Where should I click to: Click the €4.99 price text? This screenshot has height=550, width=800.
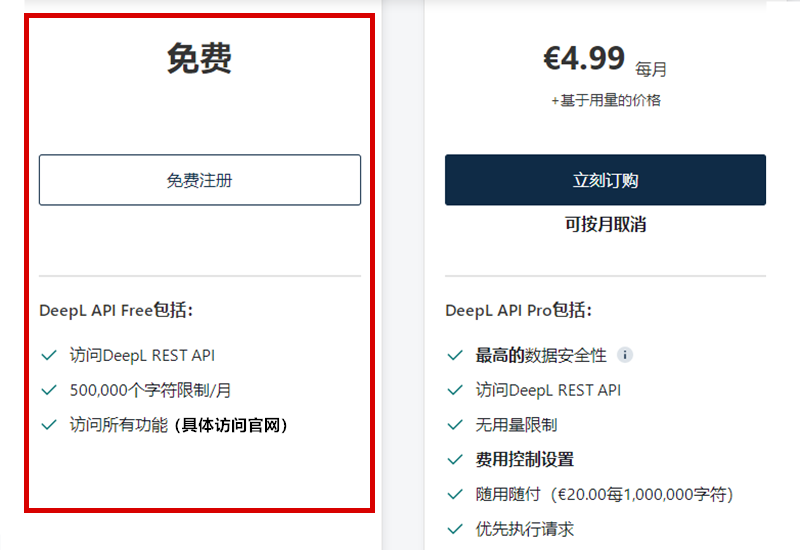584,59
